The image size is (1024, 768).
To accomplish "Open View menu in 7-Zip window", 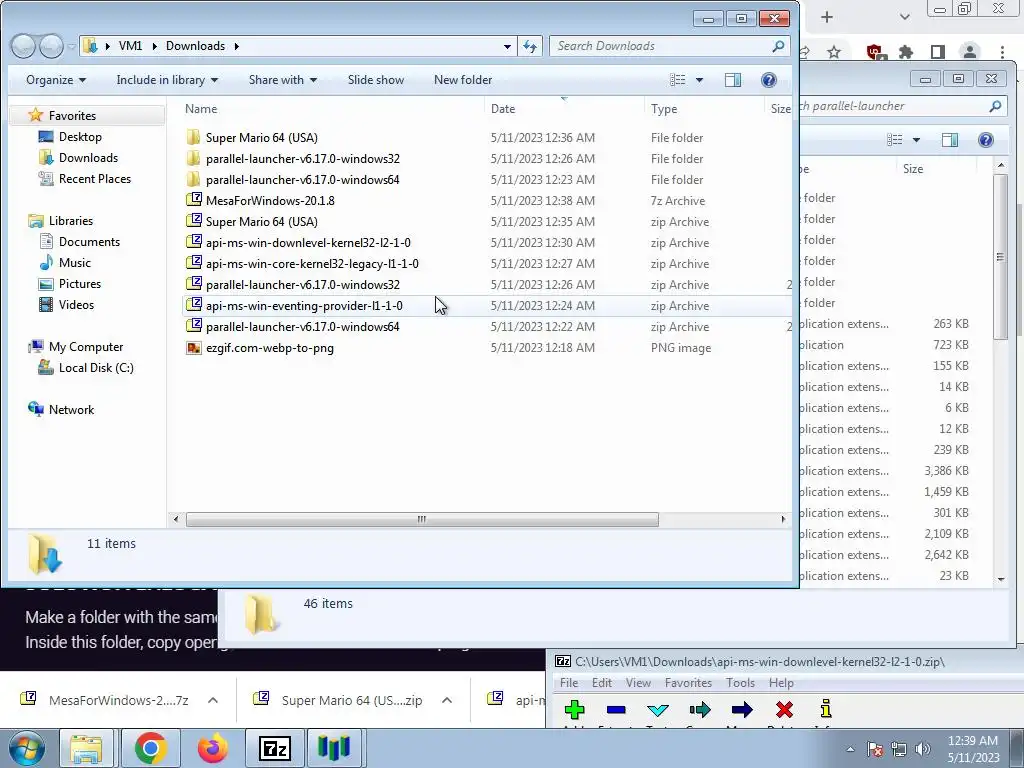I will coord(638,682).
